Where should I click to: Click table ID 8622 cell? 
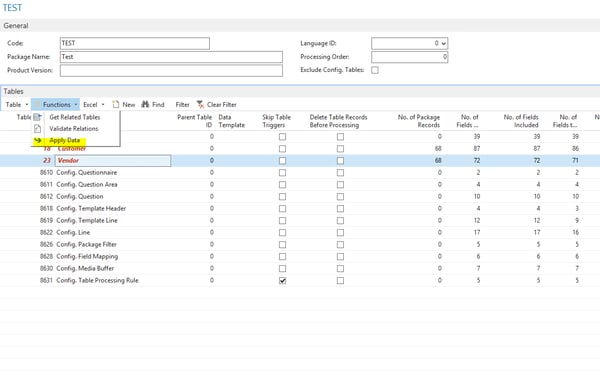[46, 233]
